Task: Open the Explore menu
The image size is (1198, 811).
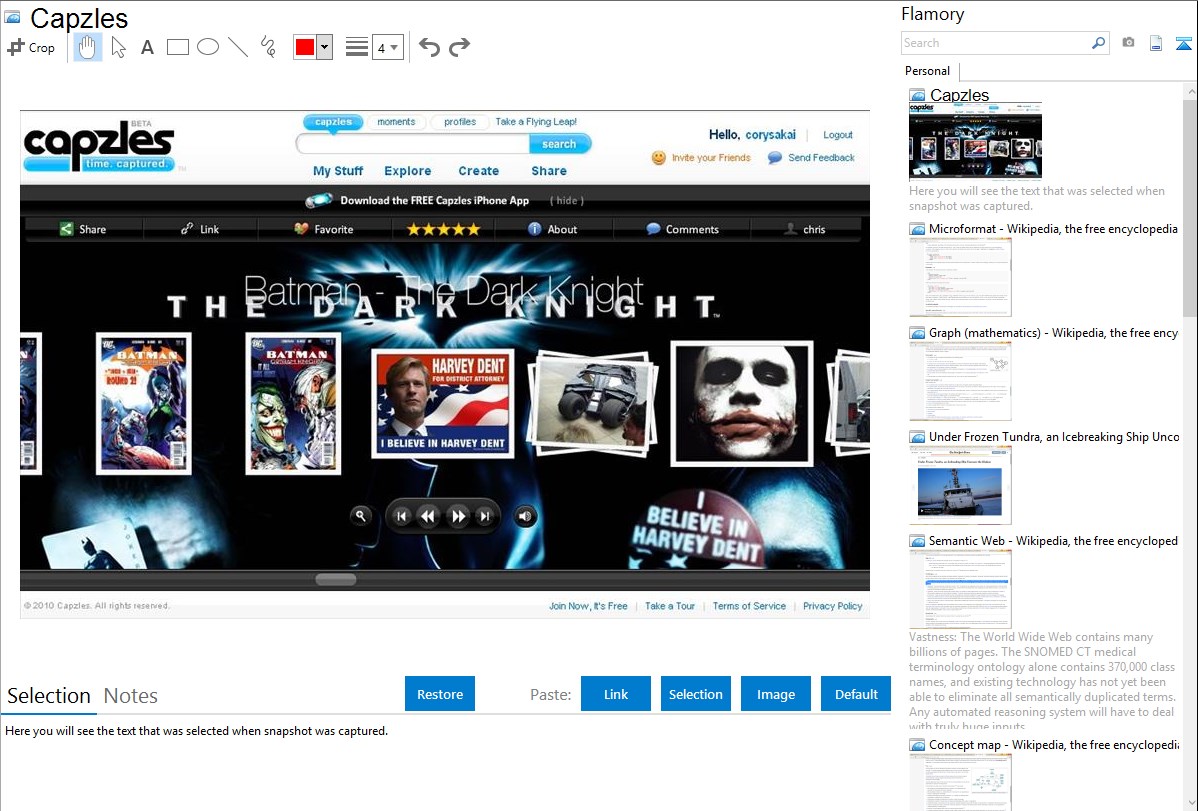Action: (x=407, y=171)
